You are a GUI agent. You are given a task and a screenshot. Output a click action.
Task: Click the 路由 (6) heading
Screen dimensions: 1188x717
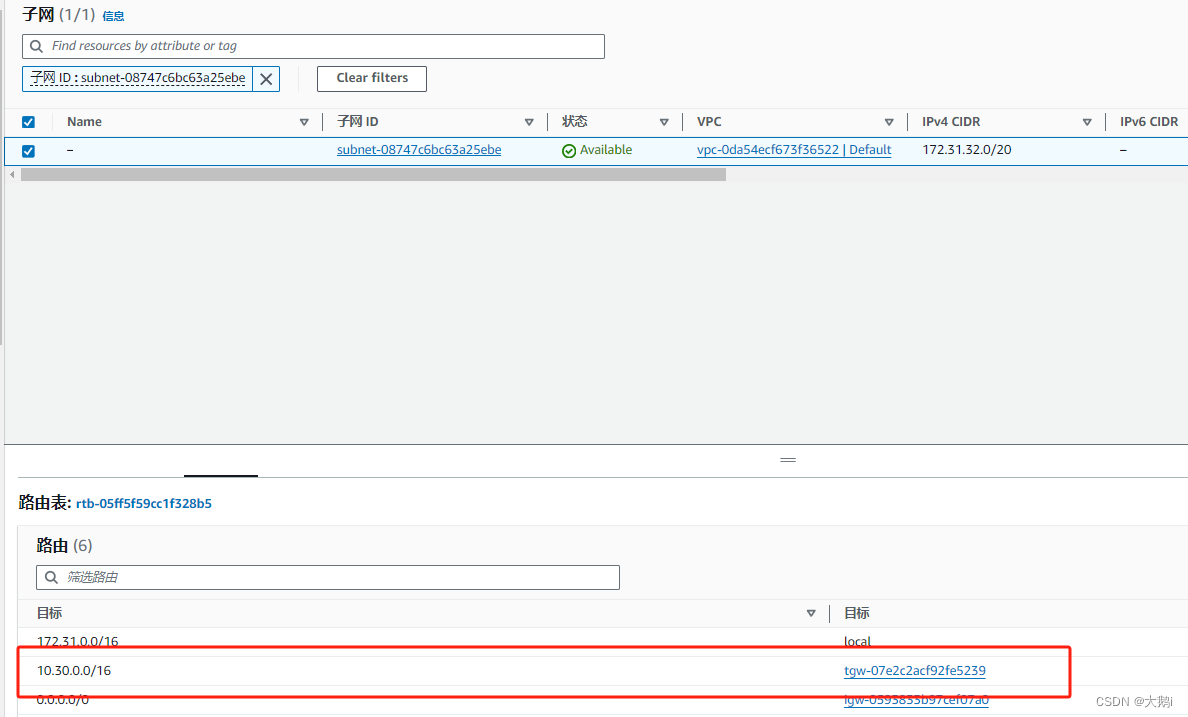[64, 546]
